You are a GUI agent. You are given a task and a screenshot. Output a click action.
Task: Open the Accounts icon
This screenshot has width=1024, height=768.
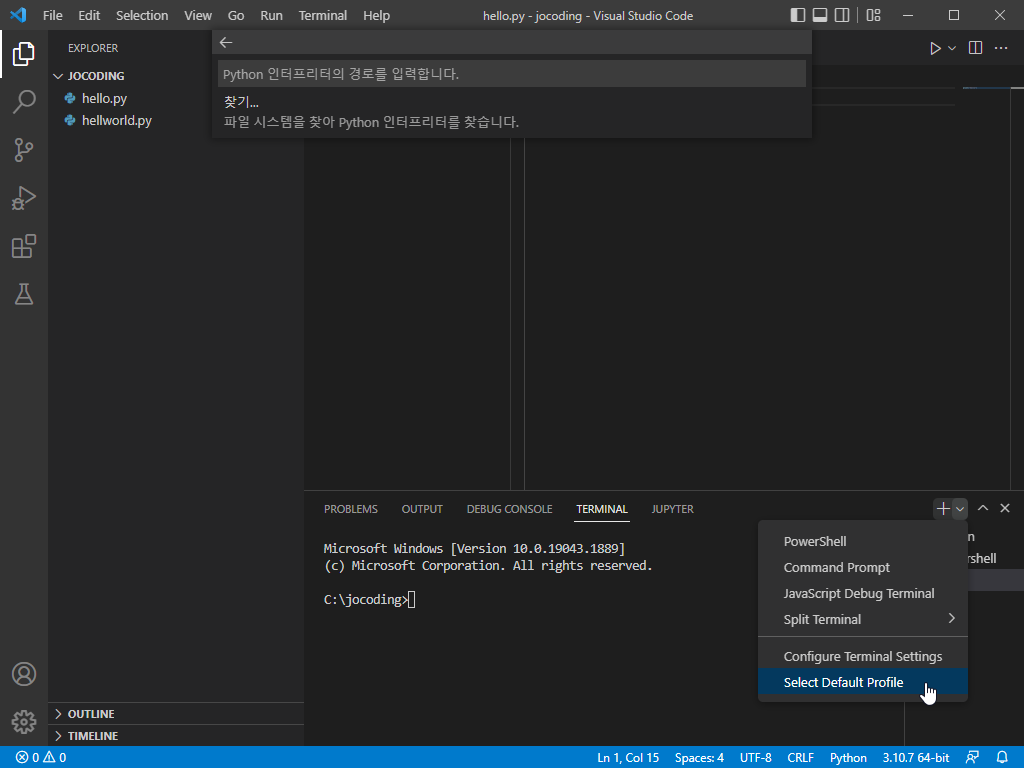click(x=24, y=674)
